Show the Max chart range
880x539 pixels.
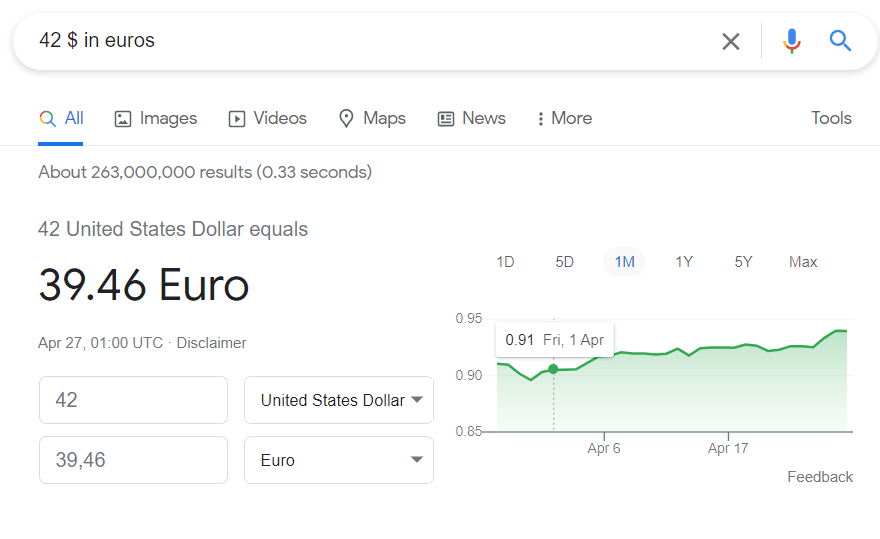tap(803, 262)
